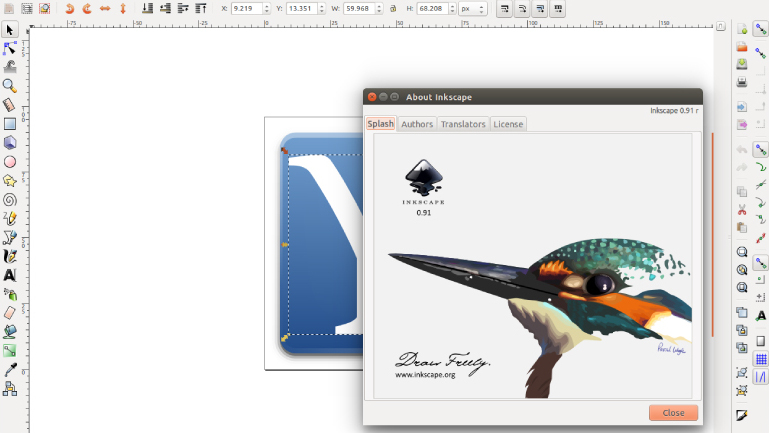Click select all in all layers icon

click(27, 8)
